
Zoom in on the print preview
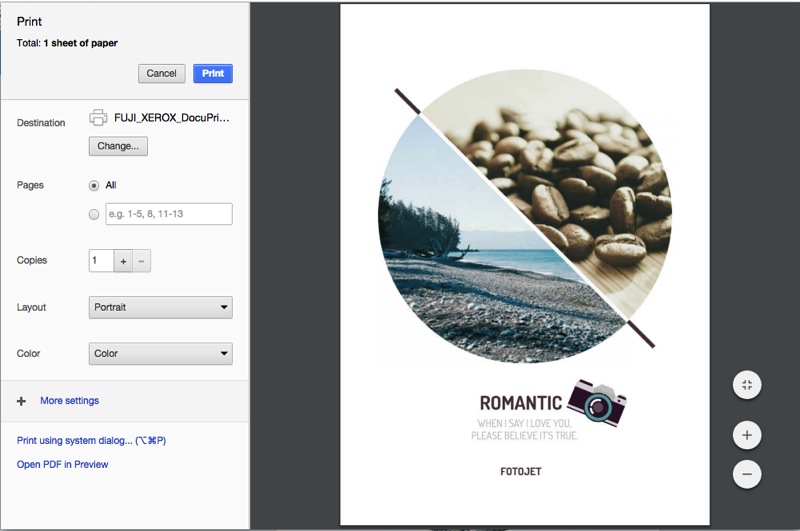point(747,436)
